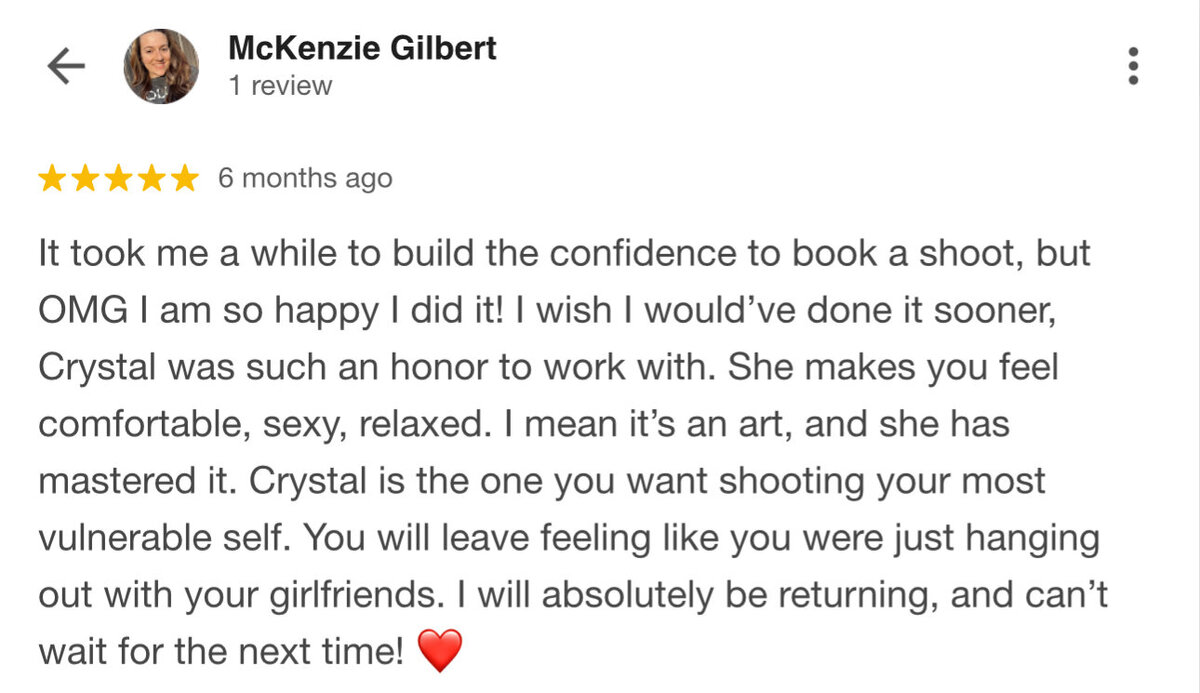Click 'wait for the next time!' text

(x=222, y=653)
